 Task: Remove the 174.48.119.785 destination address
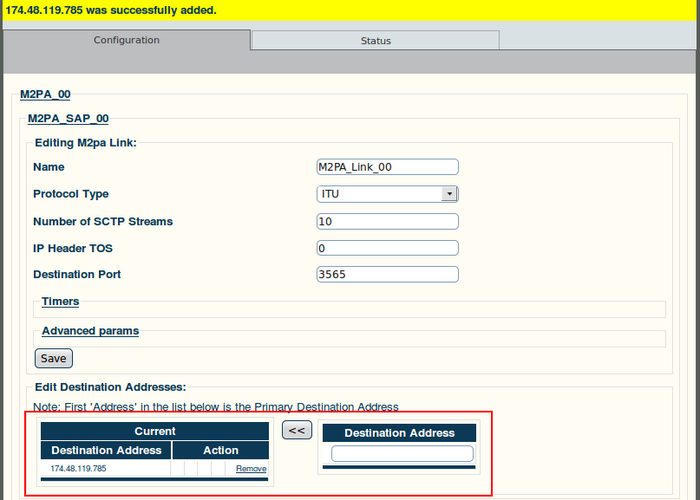(x=251, y=468)
